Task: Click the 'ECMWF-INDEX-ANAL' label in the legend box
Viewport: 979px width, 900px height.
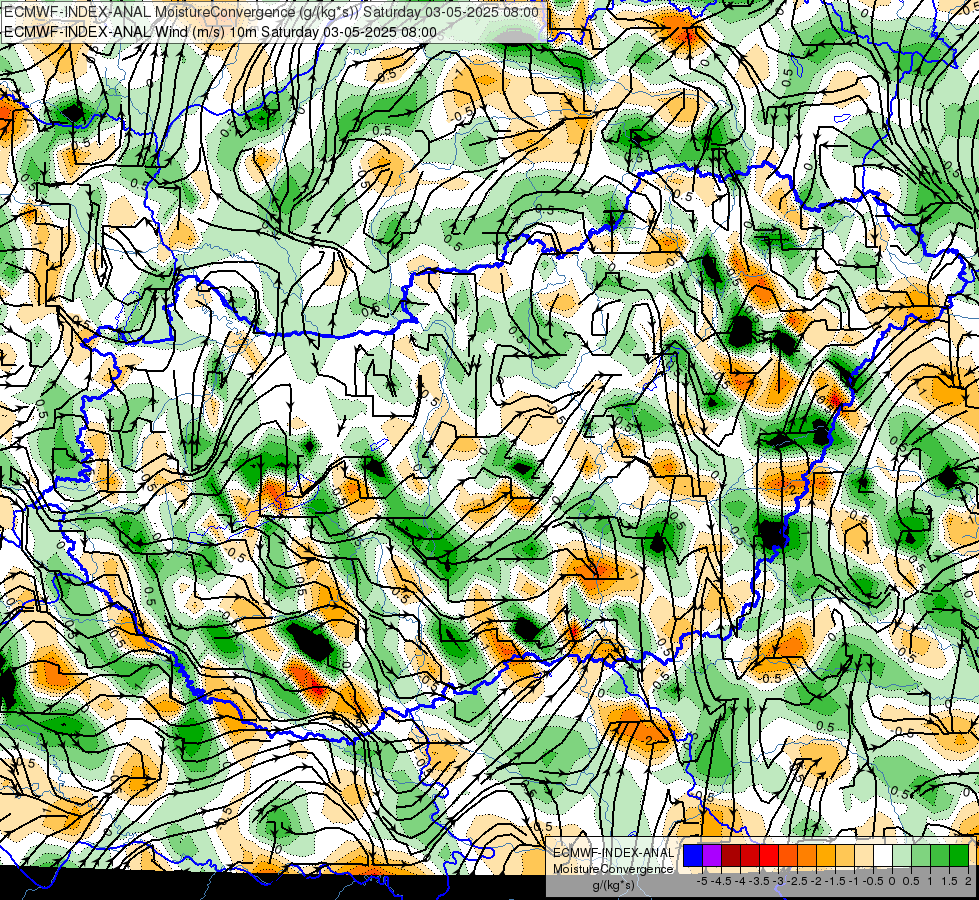Action: point(614,853)
